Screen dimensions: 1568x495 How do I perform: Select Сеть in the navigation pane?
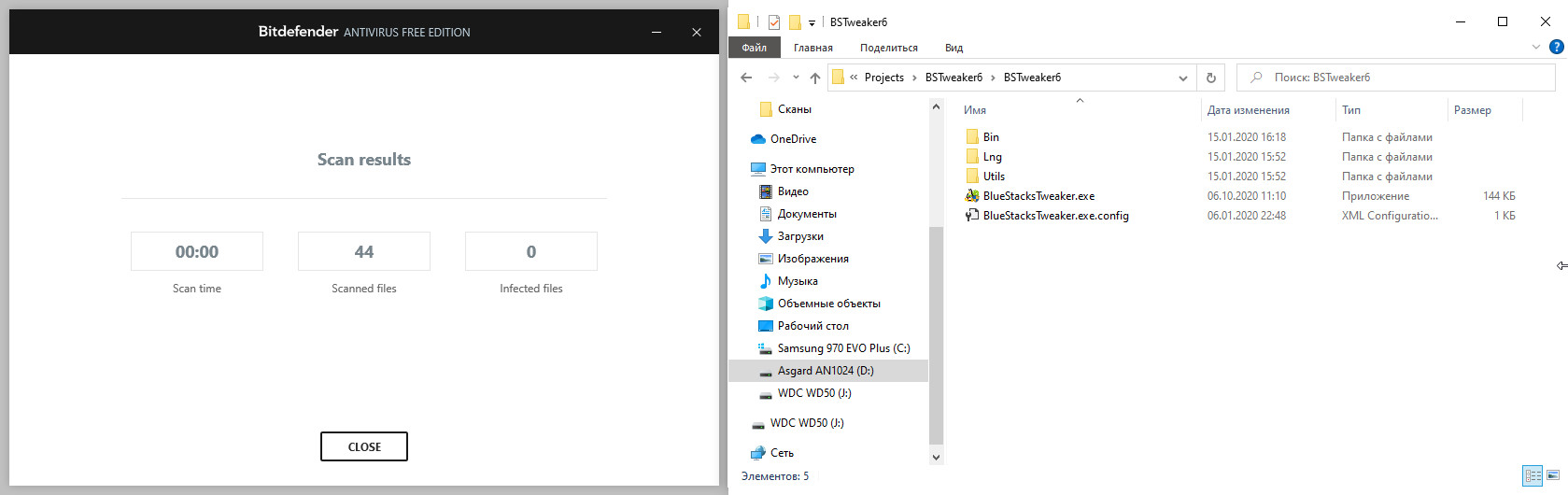[x=782, y=453]
